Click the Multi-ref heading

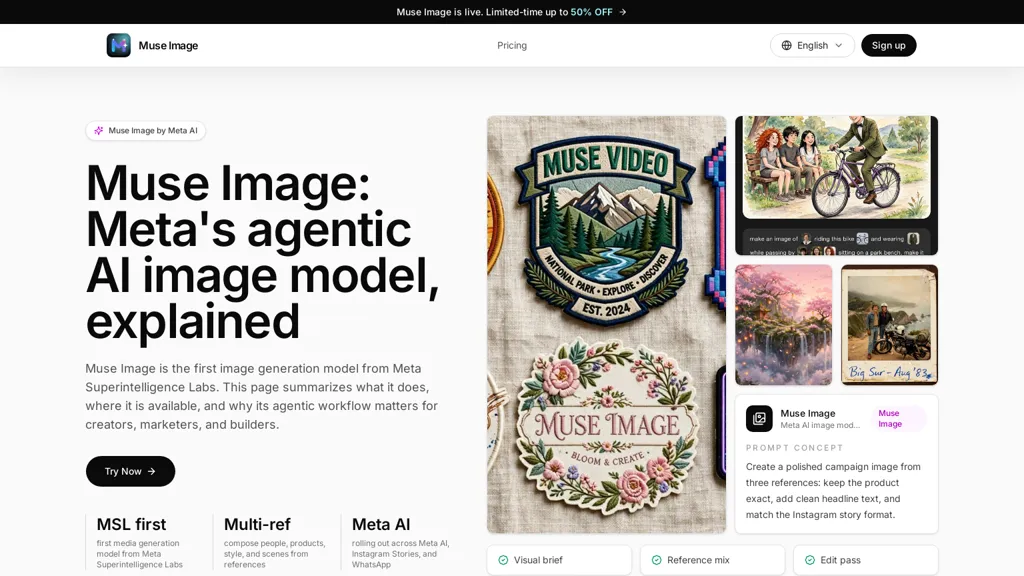pos(257,524)
